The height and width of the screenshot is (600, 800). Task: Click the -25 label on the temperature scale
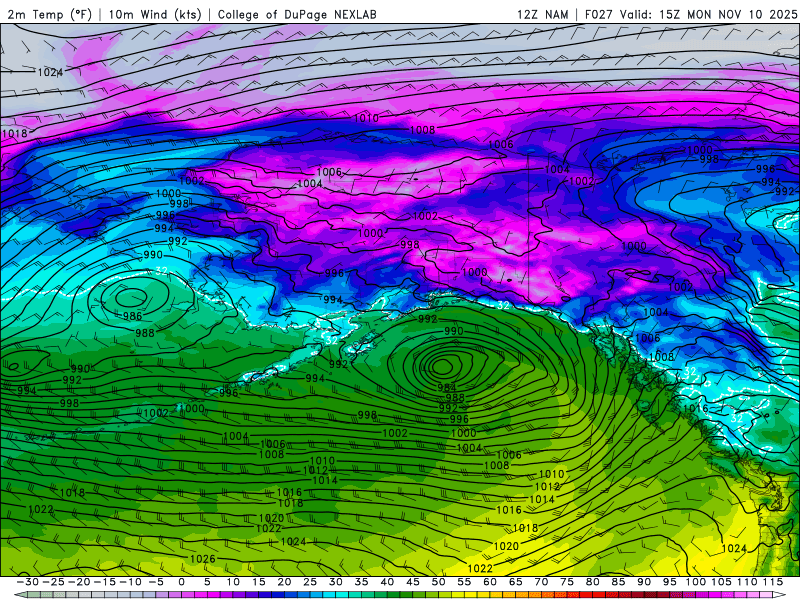click(x=53, y=582)
